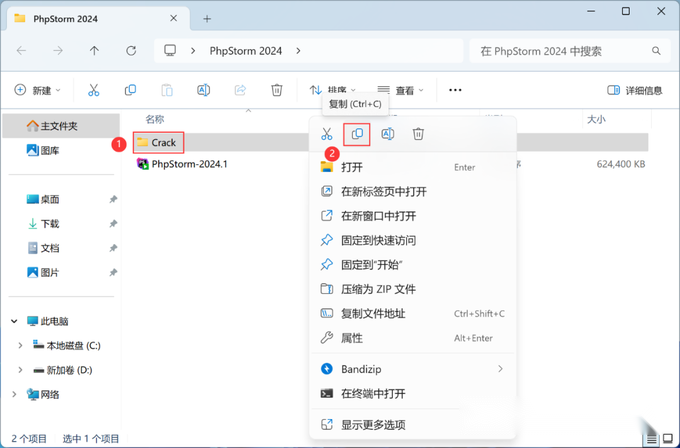Choose 在新窗口中打开 from context menu
Viewport: 680px width, 448px height.
click(x=413, y=216)
